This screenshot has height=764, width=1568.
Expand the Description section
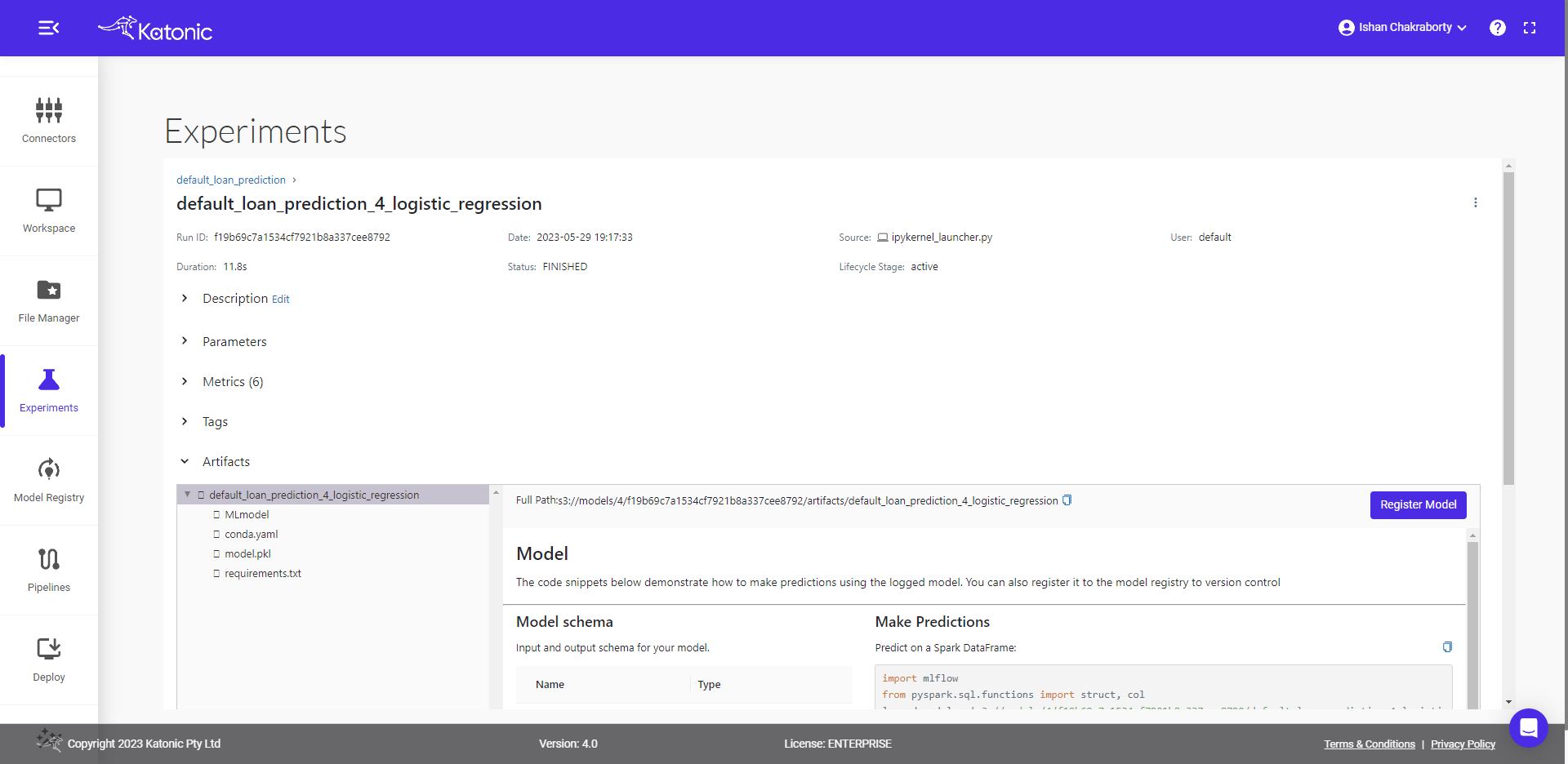pos(185,298)
